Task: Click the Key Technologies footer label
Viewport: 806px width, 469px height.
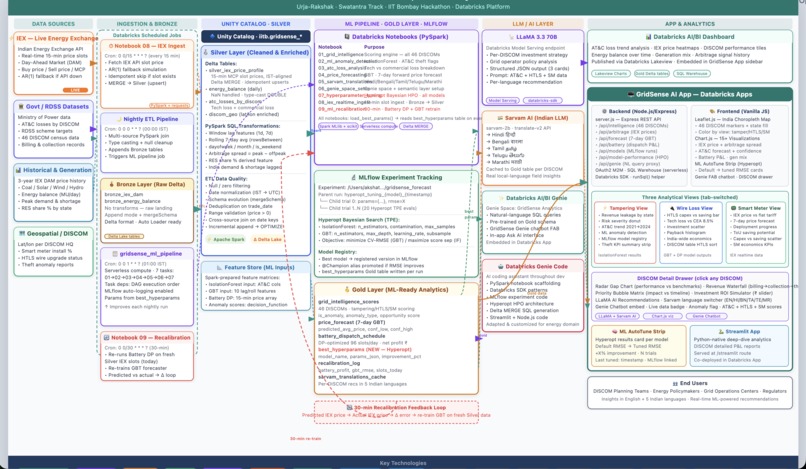Action: (x=403, y=463)
